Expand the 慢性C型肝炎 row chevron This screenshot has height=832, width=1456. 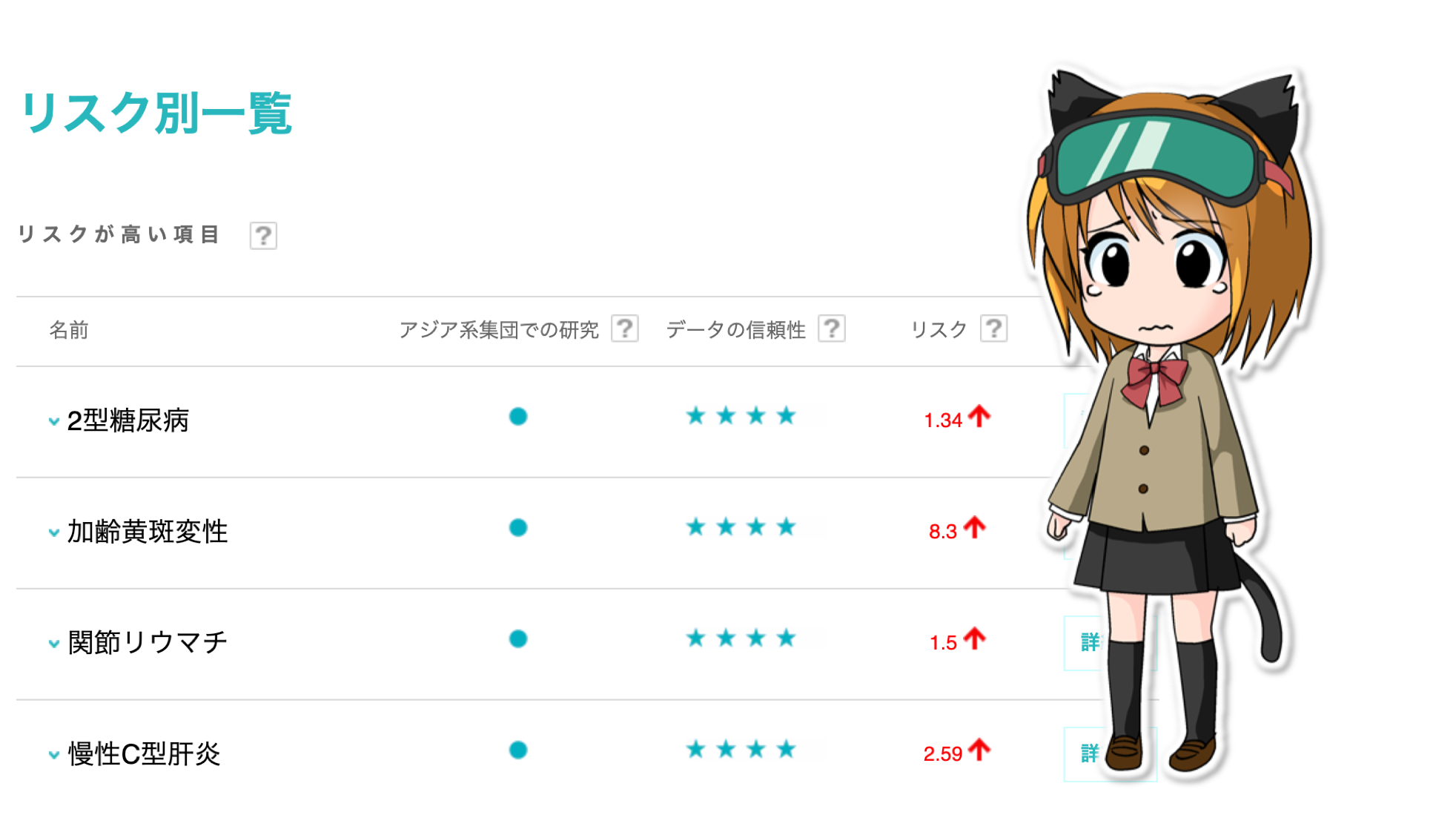point(53,755)
